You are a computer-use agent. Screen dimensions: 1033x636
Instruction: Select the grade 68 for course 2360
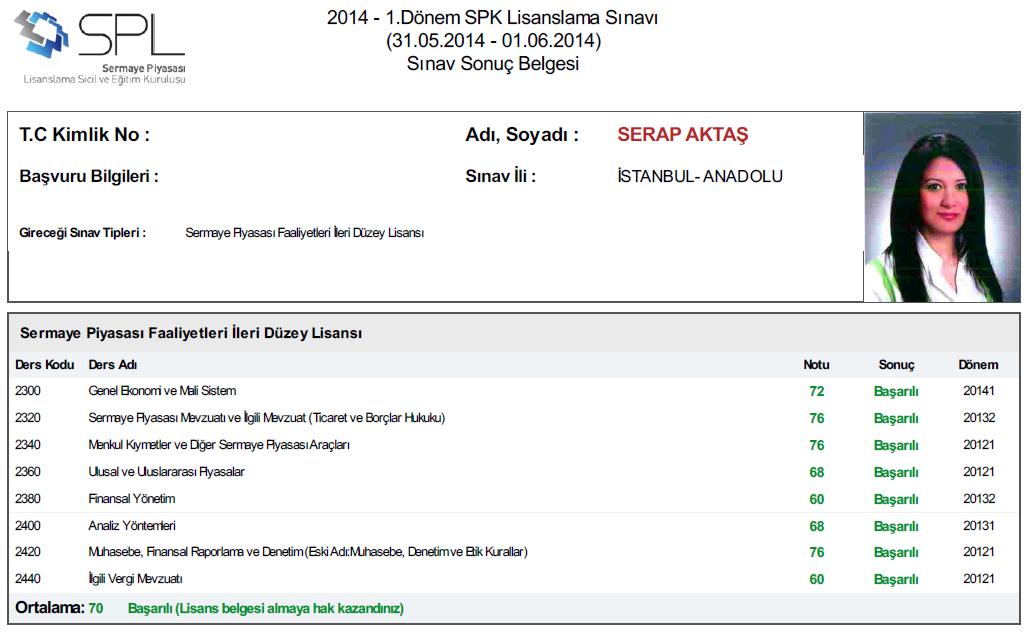pyautogui.click(x=816, y=473)
